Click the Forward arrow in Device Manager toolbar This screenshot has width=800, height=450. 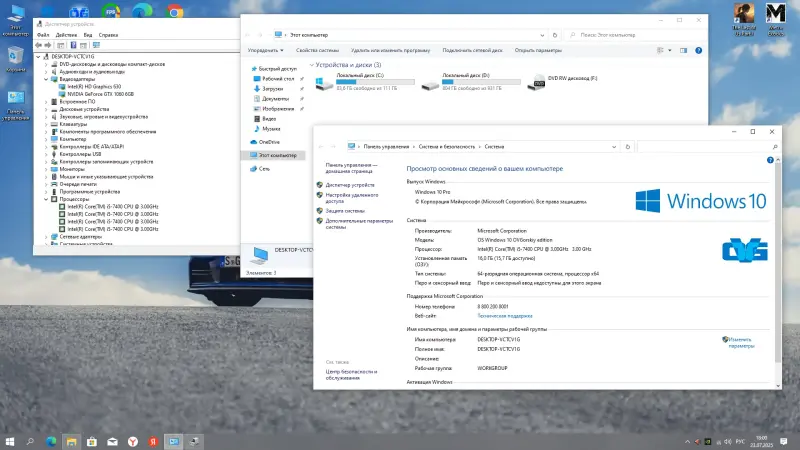tap(48, 45)
